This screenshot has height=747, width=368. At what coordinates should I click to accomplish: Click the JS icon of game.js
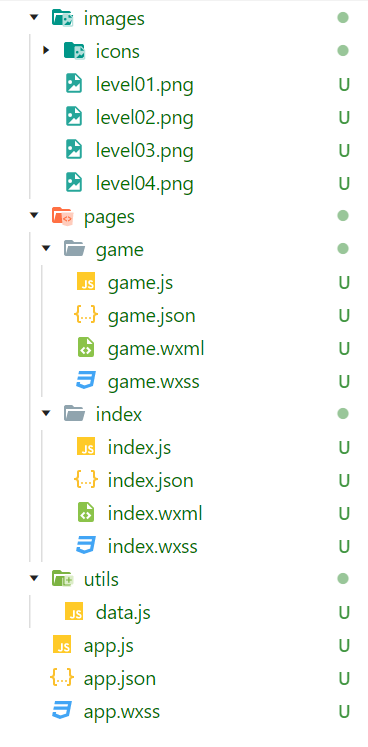pos(86,282)
